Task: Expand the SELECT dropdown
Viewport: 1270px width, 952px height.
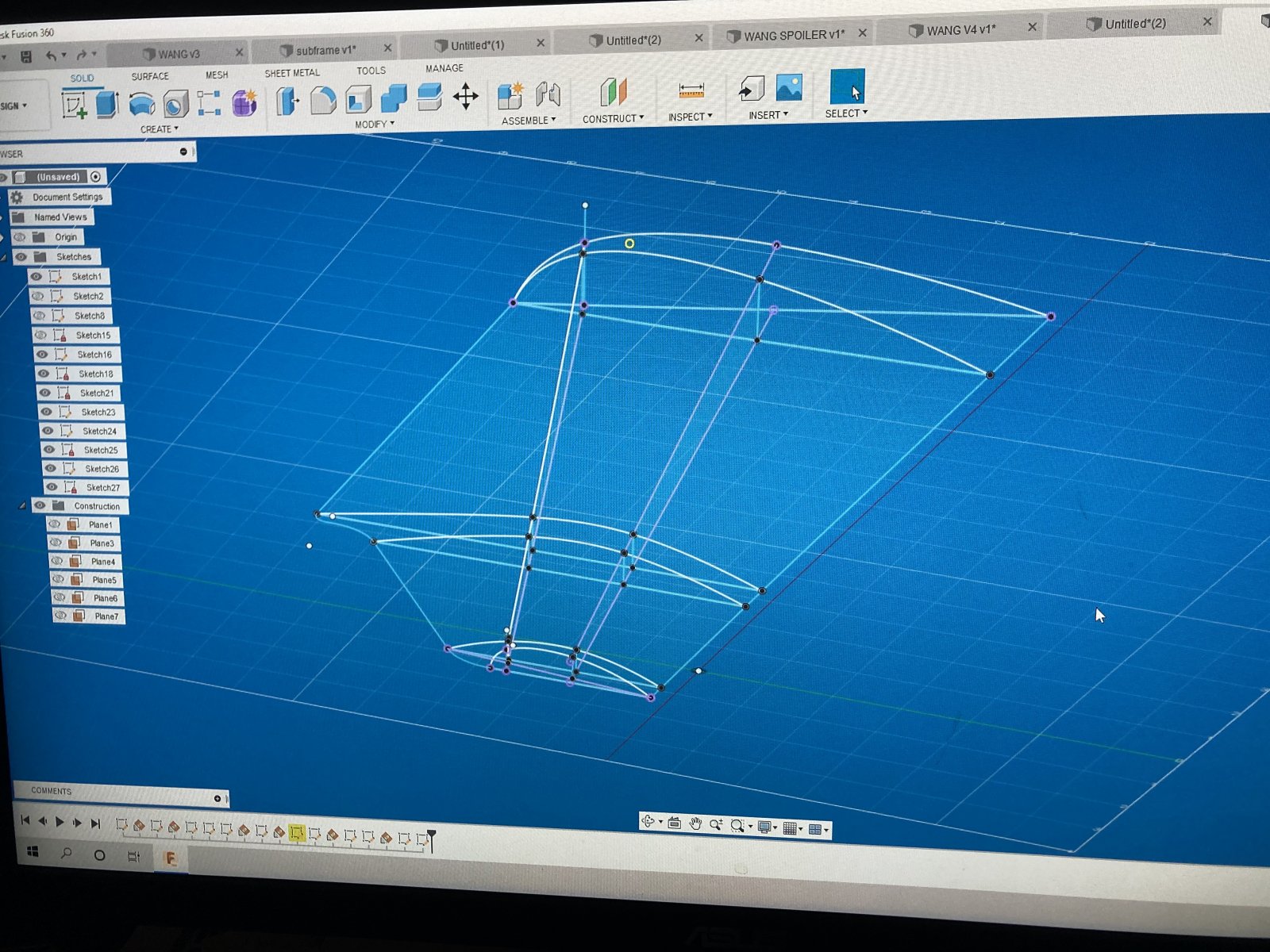Action: coord(846,113)
